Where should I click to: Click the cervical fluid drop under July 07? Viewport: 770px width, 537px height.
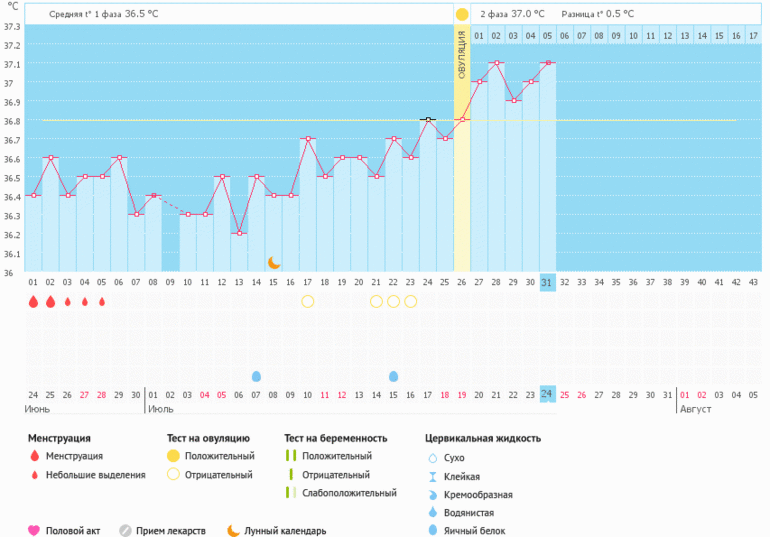click(x=256, y=376)
